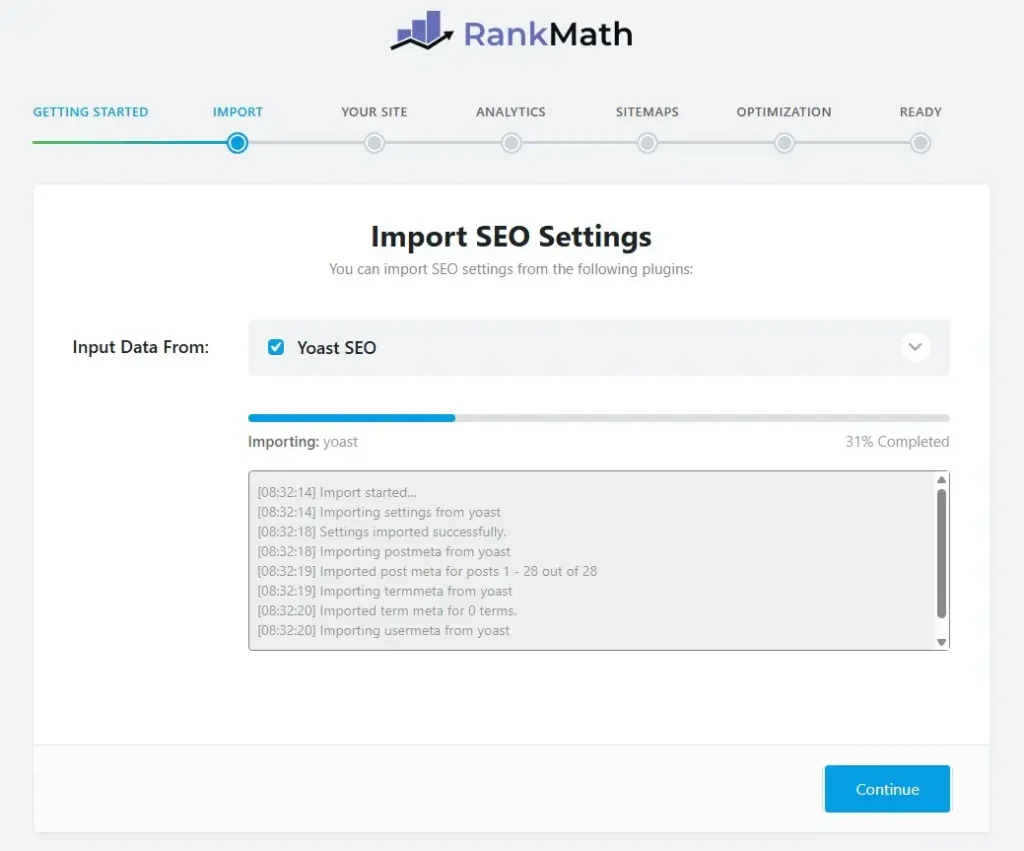Click the import progress bar
The width and height of the screenshot is (1024, 851).
point(598,417)
